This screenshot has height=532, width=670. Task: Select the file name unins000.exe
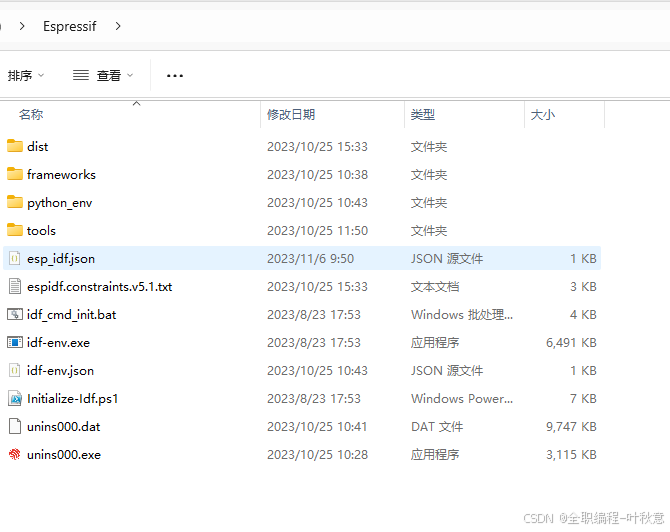pos(64,455)
